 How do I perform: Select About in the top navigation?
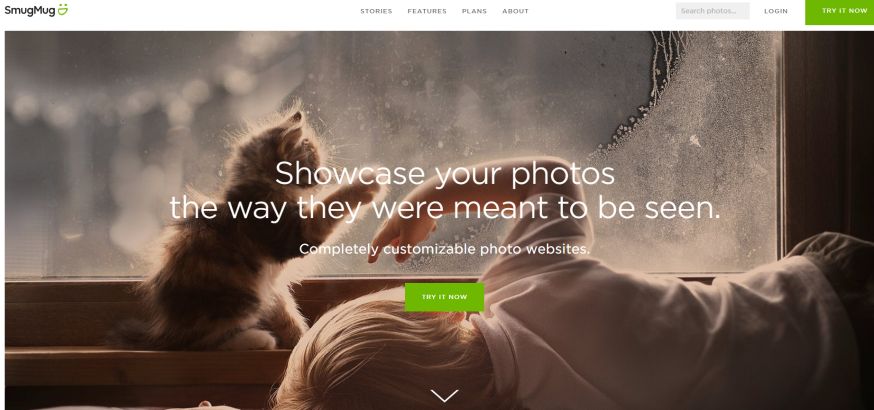click(515, 11)
